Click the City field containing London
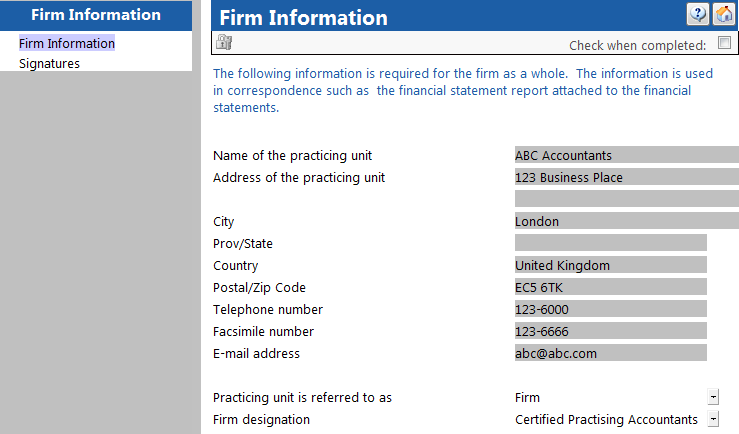The width and height of the screenshot is (739, 434). pos(627,221)
